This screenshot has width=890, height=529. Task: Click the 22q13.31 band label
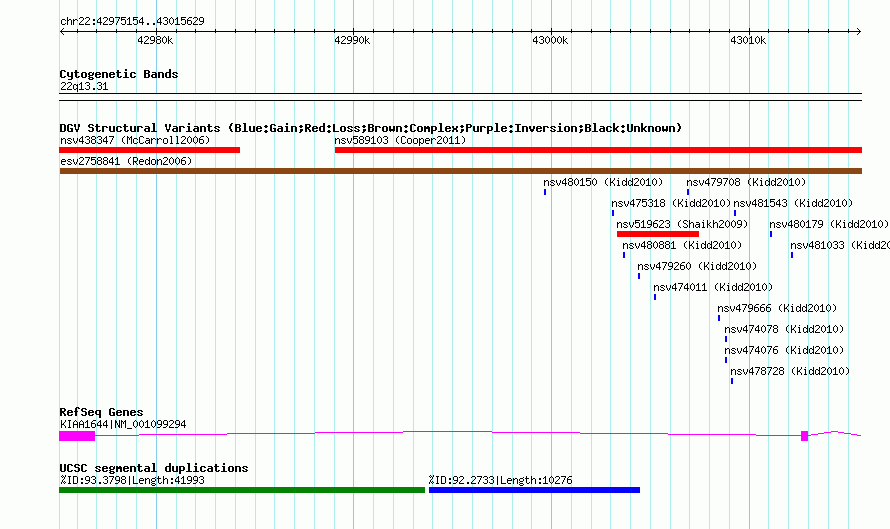coord(84,86)
